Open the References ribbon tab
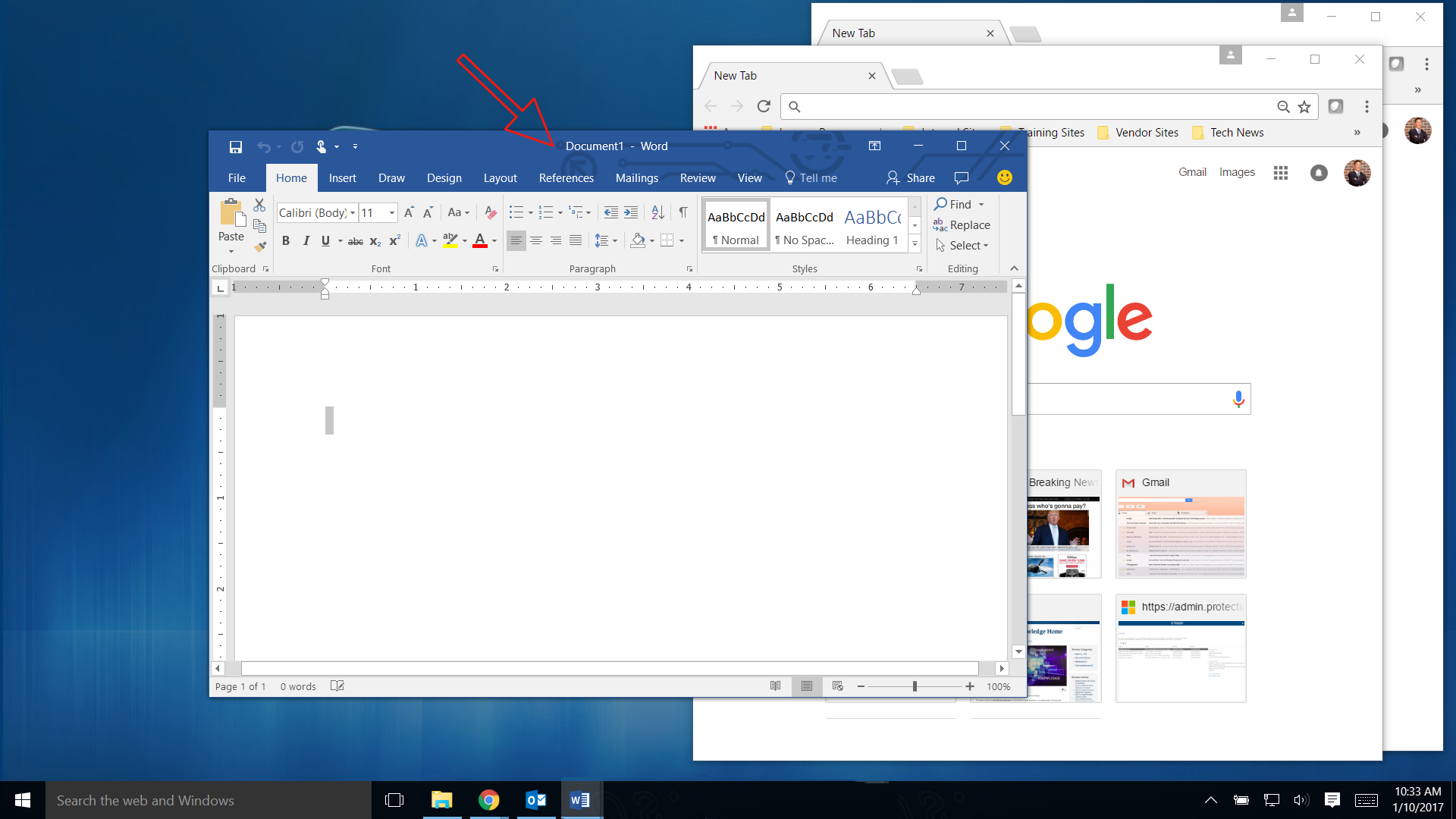 tap(566, 178)
